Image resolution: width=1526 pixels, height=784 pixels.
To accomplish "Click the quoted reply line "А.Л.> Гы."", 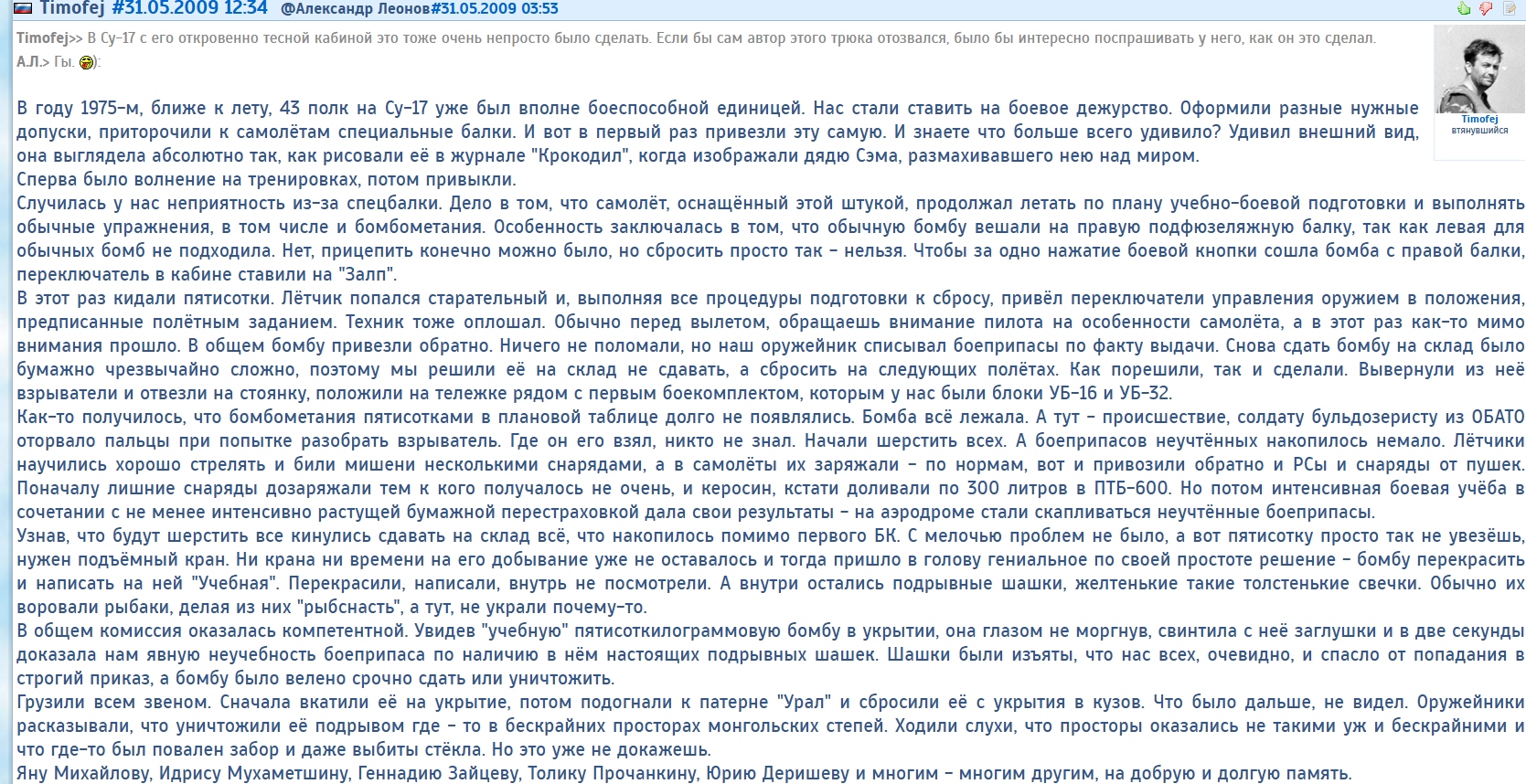I will click(46, 62).
